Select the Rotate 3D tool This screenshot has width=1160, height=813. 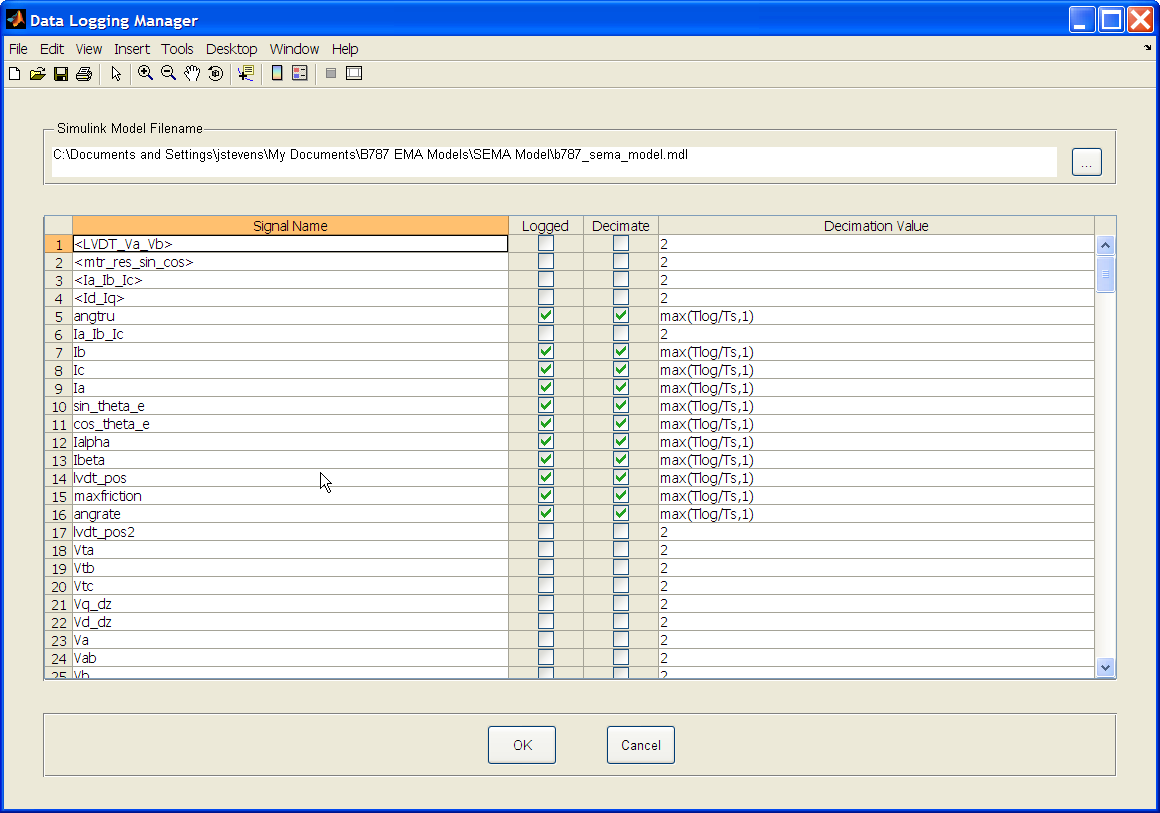click(216, 73)
